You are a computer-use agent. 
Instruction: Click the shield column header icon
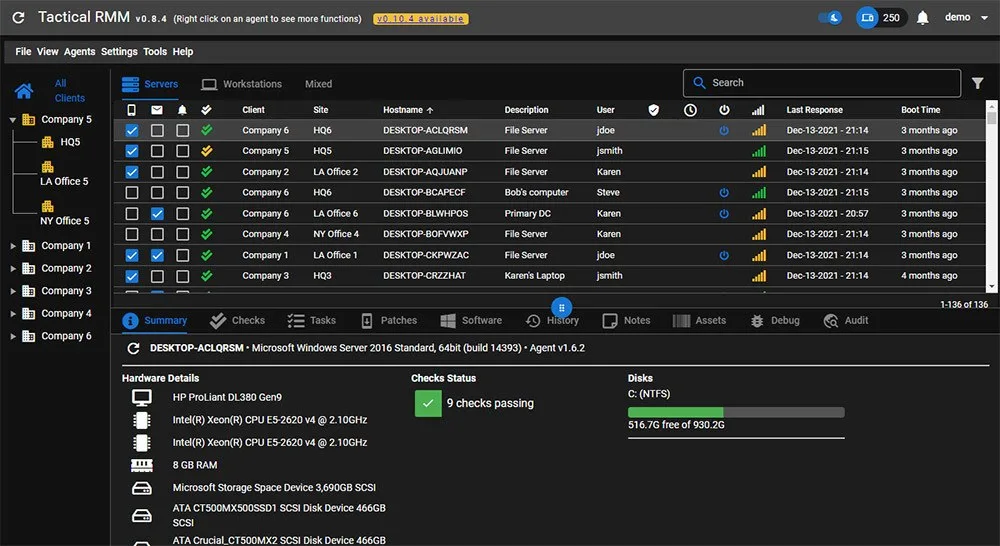(x=654, y=110)
